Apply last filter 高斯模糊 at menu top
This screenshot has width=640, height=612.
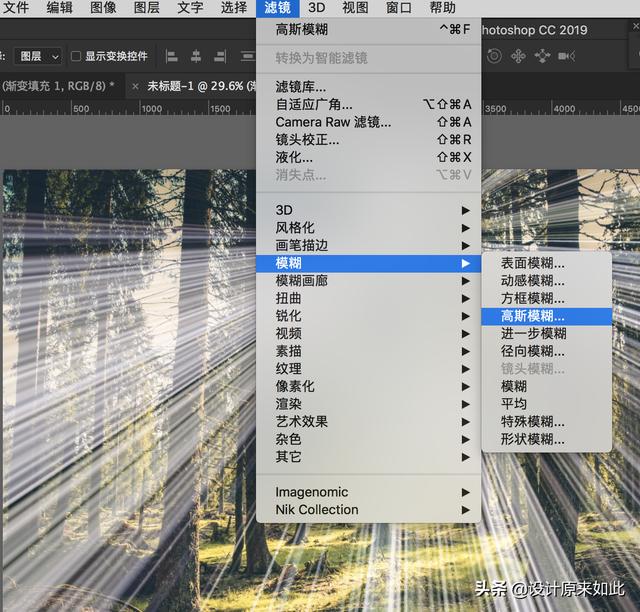pyautogui.click(x=369, y=29)
